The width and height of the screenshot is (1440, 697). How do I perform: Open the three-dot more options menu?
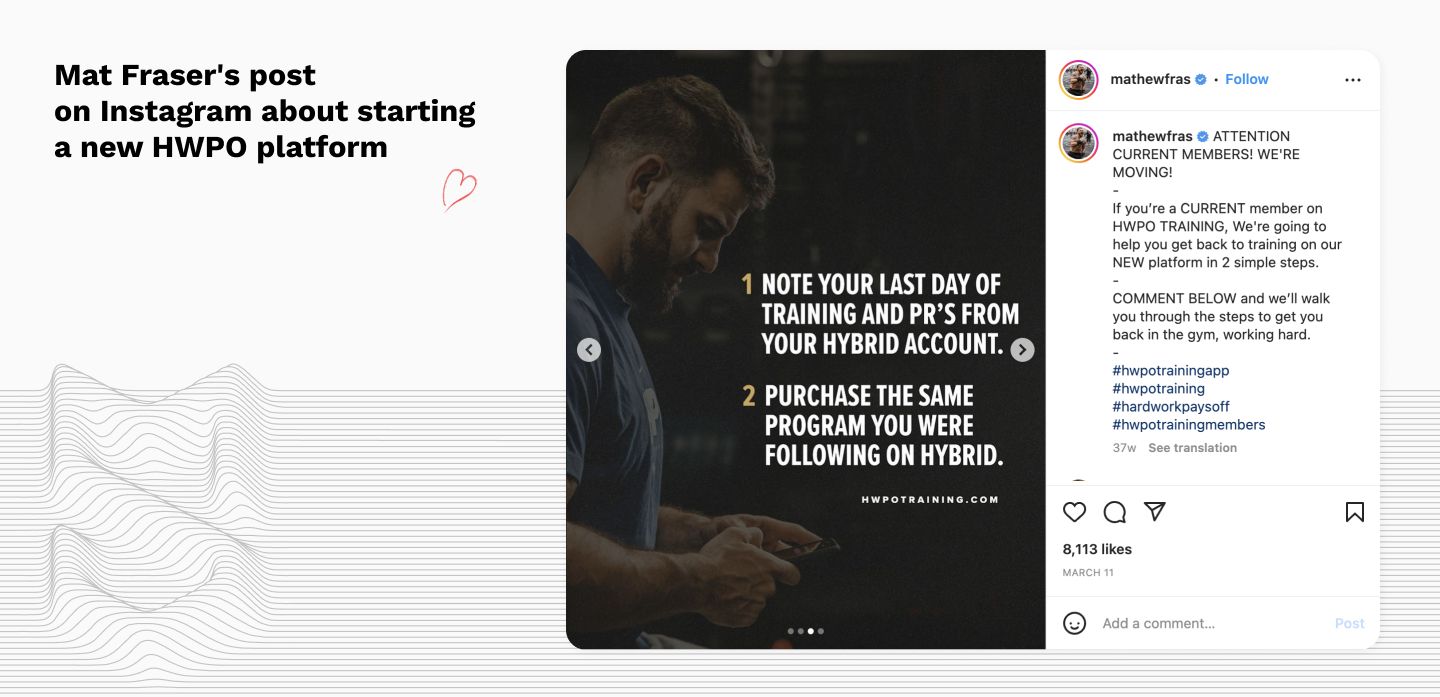tap(1353, 80)
